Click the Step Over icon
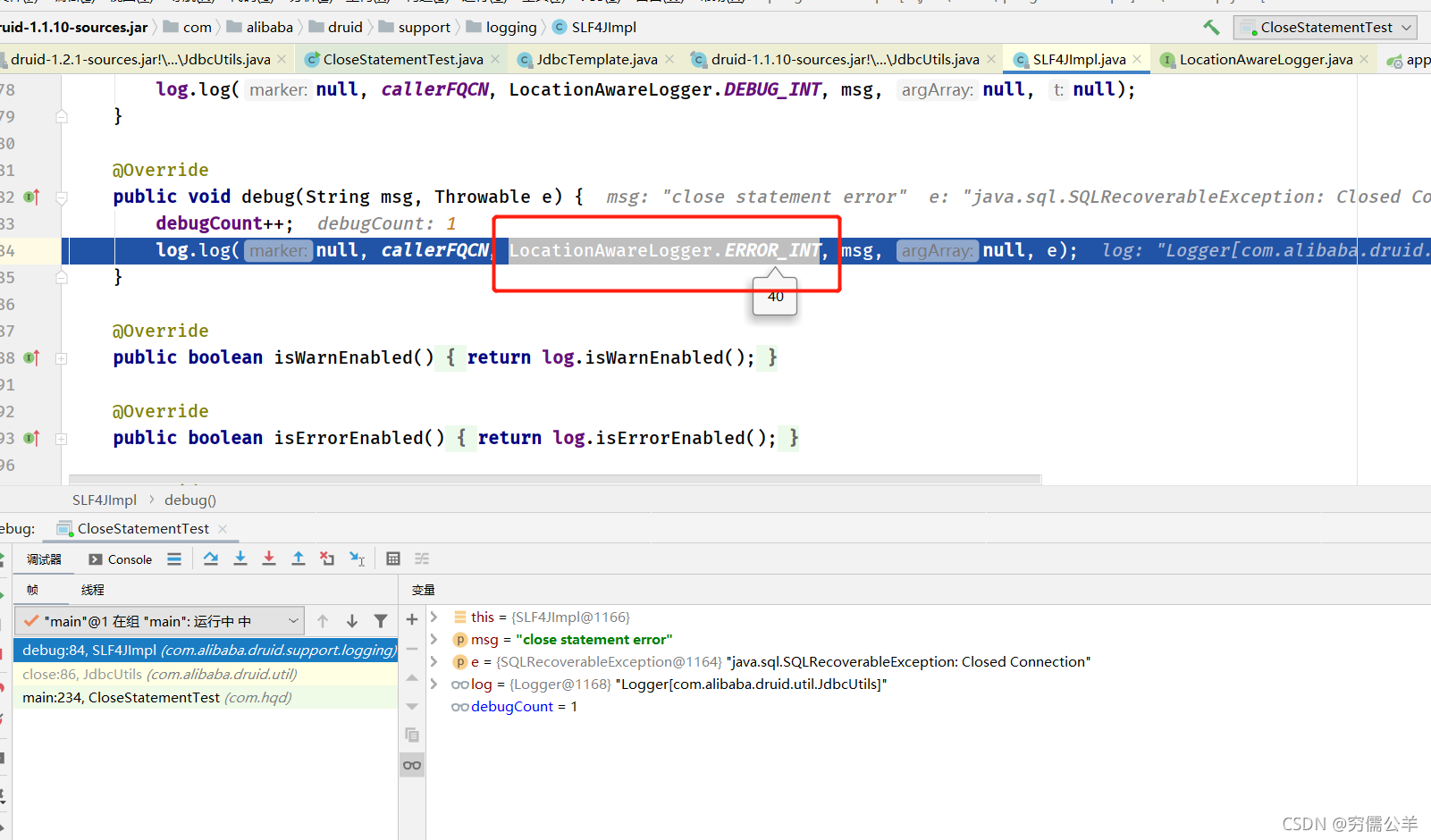 211,559
